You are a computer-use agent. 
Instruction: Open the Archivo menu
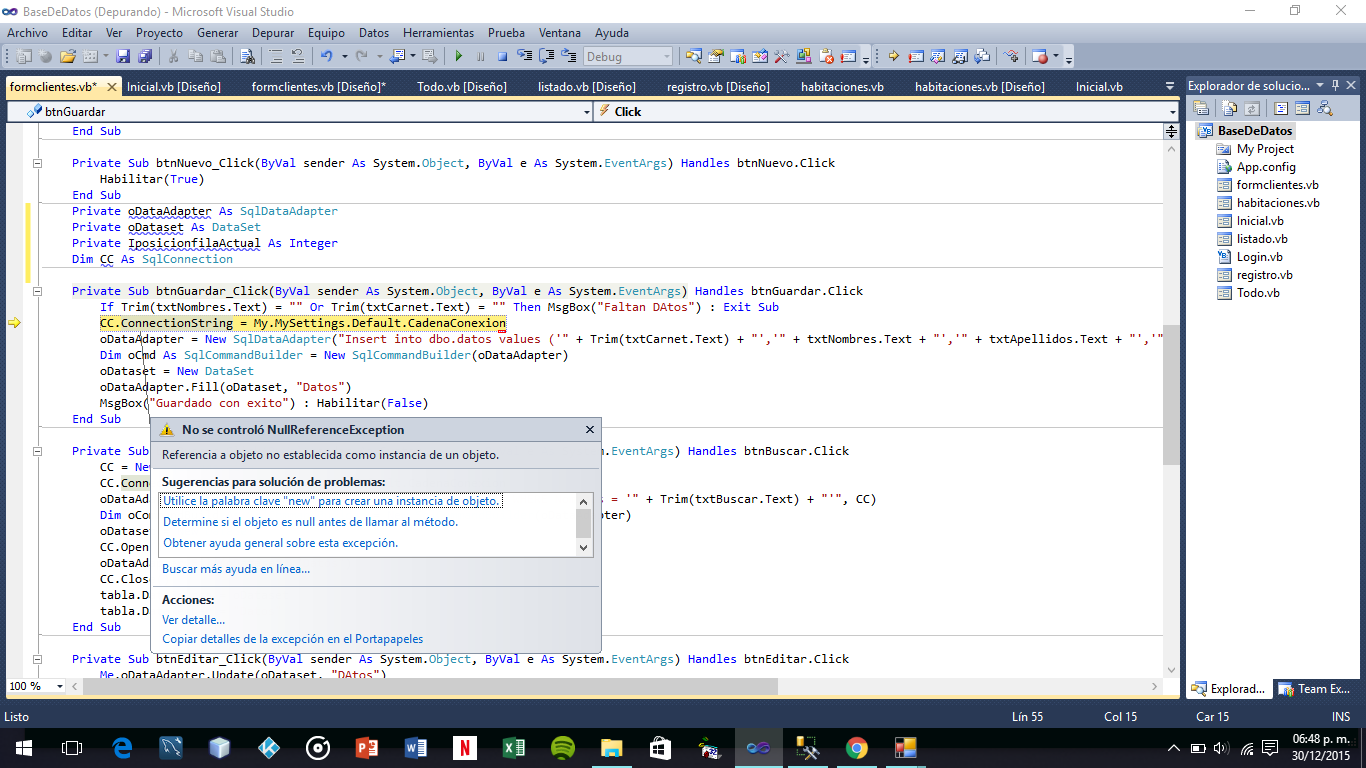click(x=27, y=33)
